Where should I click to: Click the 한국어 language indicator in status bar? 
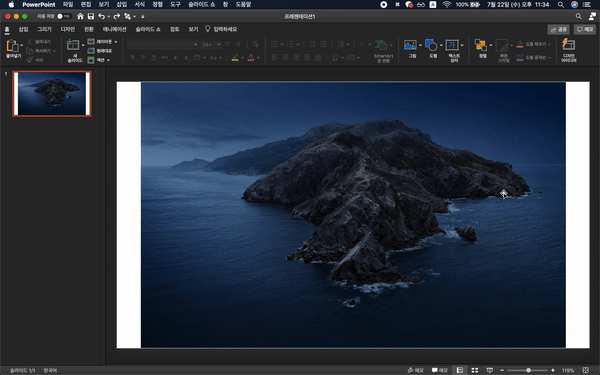[x=50, y=370]
